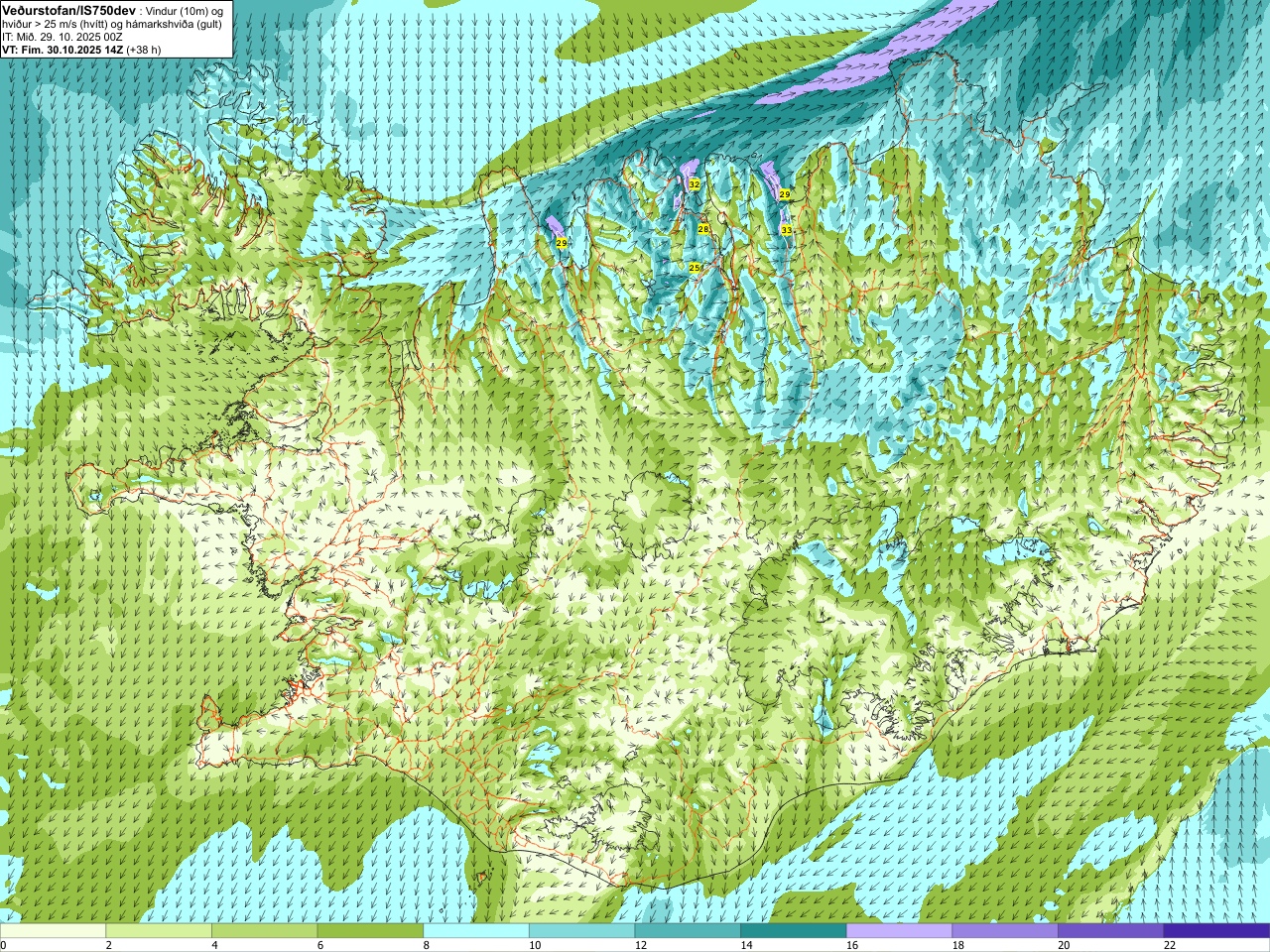Click the valid time "VT: Fim. 30.10.2025 14Z"
This screenshot has height=952, width=1270.
tap(63, 50)
